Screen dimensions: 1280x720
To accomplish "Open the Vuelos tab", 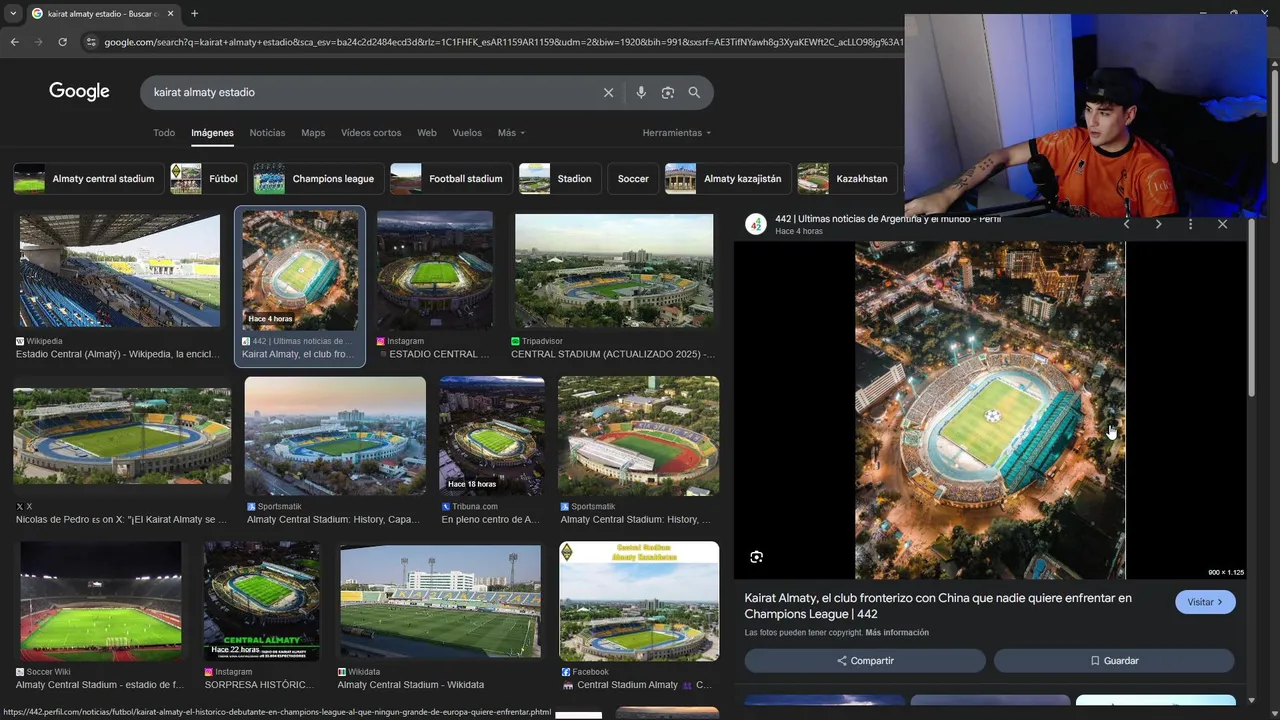I will (467, 133).
